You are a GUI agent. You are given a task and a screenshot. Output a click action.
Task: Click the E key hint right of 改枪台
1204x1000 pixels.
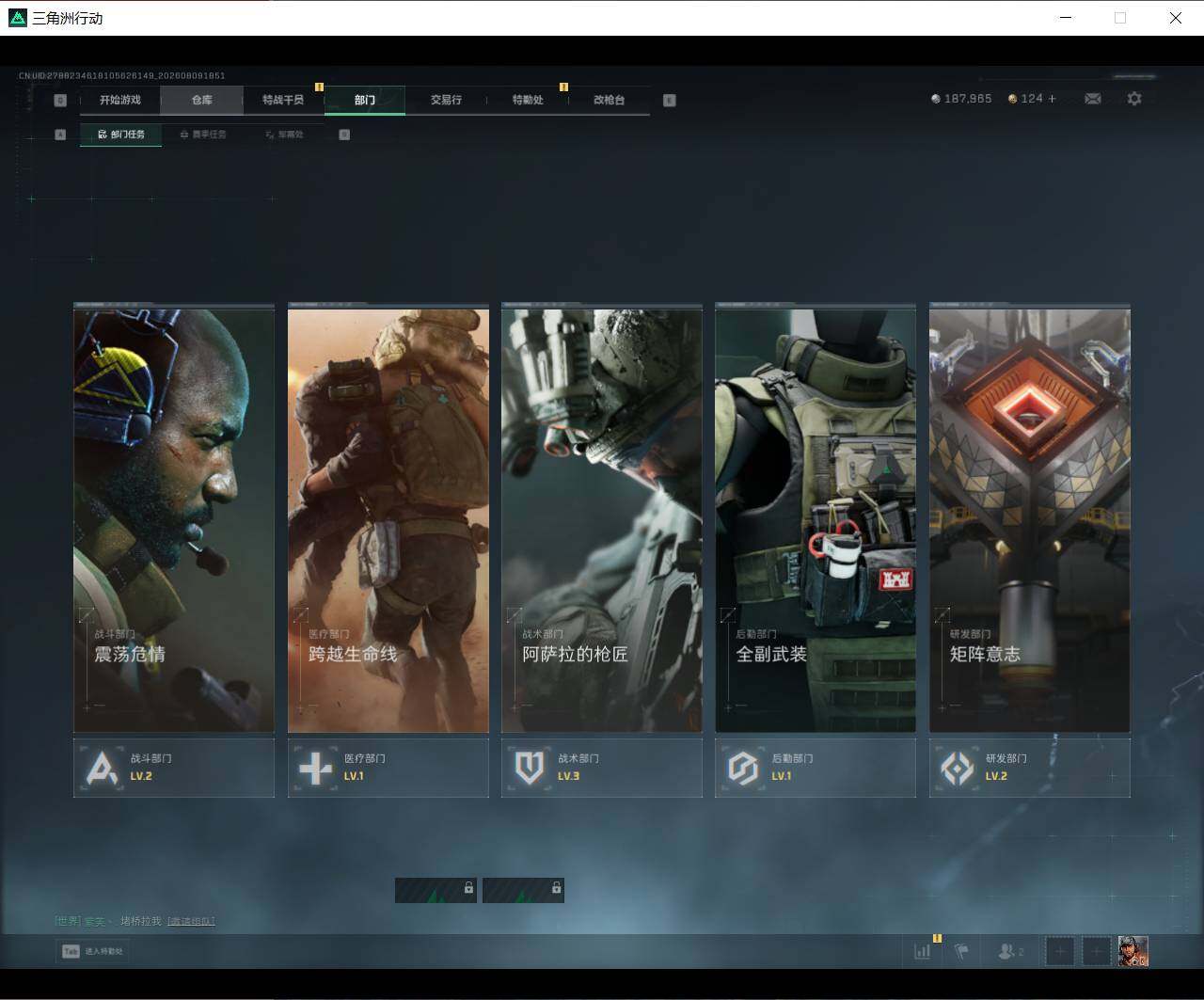point(670,101)
